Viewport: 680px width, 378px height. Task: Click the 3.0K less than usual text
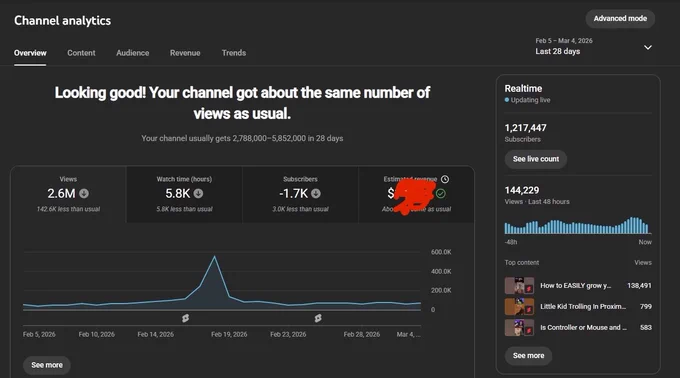pyautogui.click(x=301, y=209)
